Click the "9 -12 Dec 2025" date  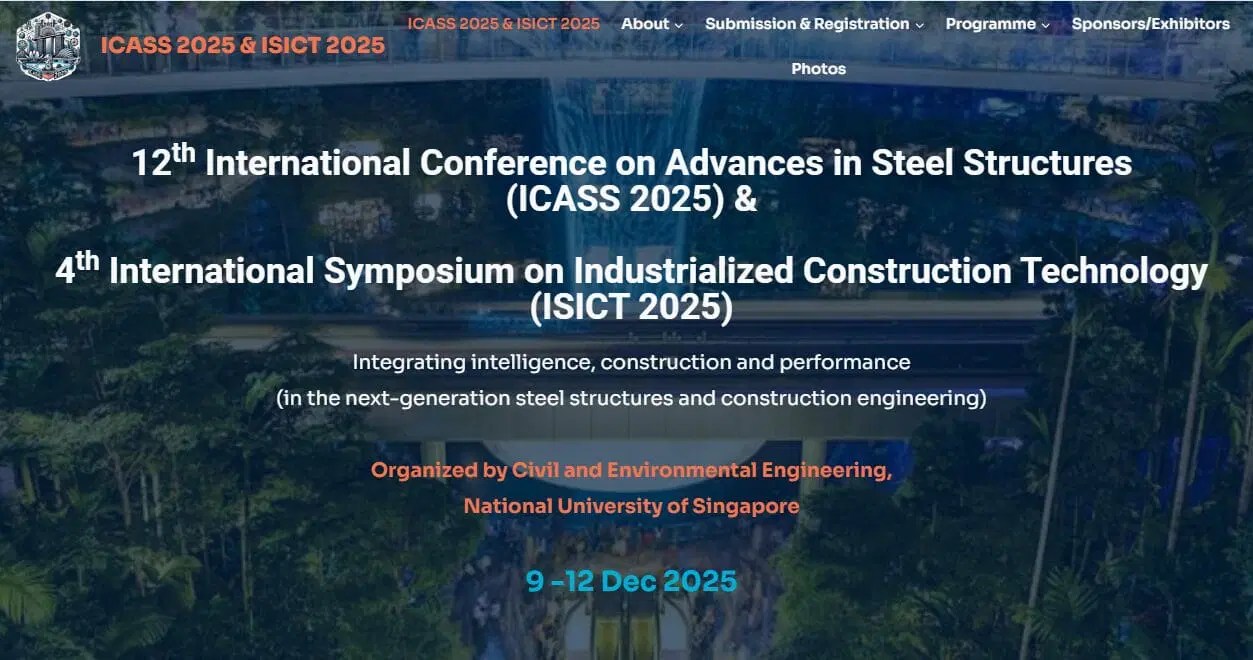(x=631, y=580)
